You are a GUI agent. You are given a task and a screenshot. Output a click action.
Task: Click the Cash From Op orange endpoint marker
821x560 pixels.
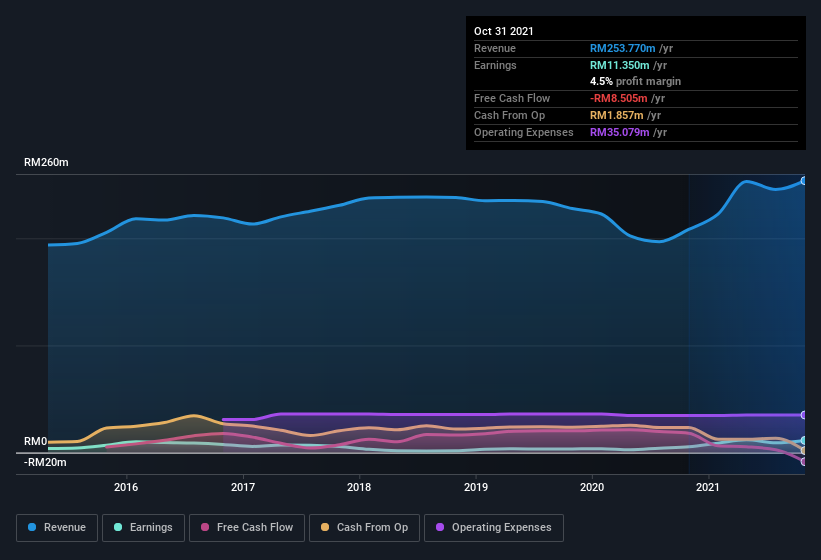(804, 451)
